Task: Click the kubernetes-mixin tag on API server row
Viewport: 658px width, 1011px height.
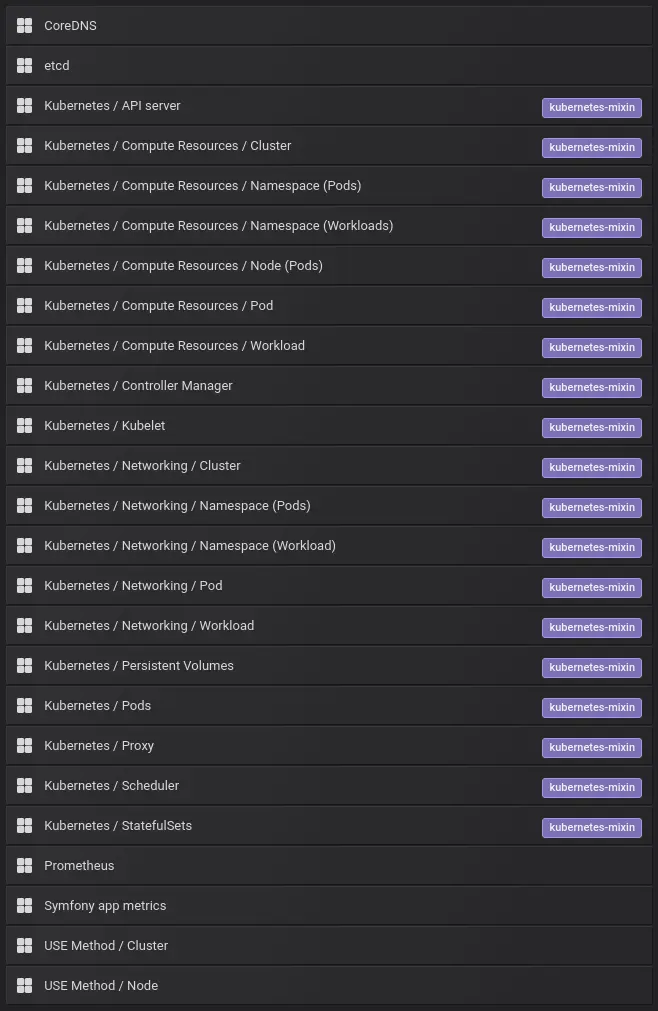Action: [x=592, y=107]
